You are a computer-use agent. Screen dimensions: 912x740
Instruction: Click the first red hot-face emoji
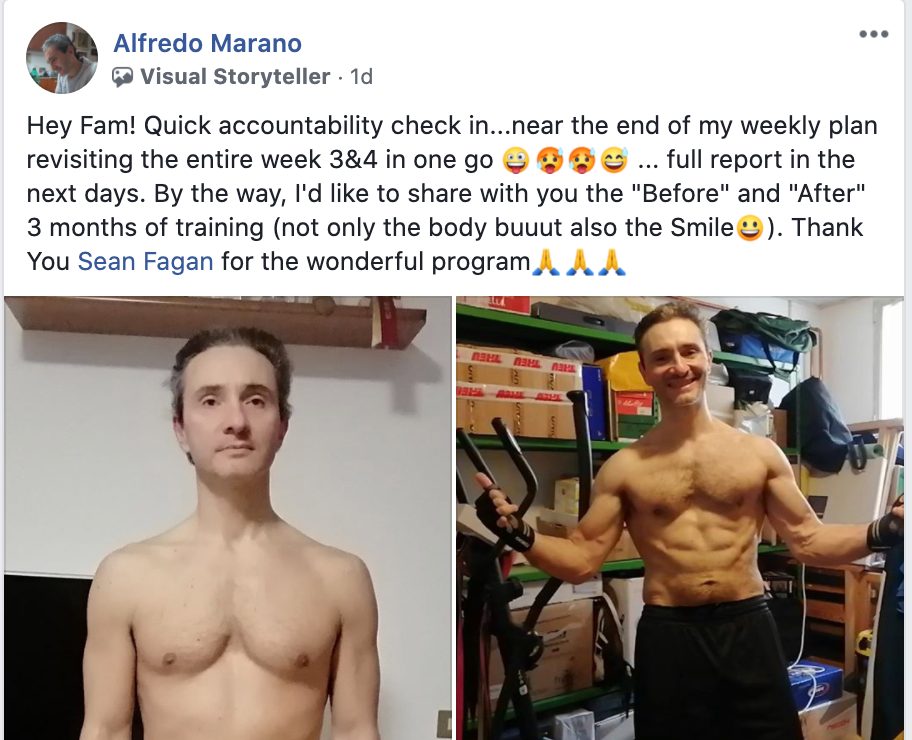tap(549, 160)
